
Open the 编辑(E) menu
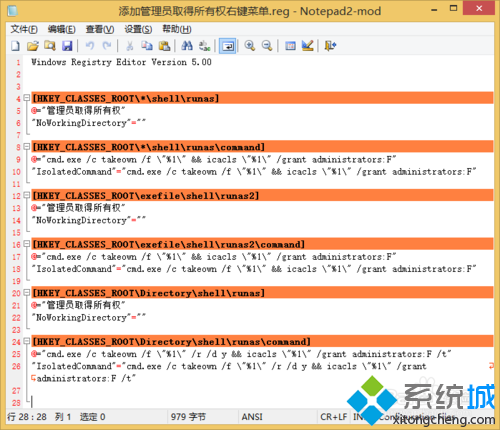(x=62, y=29)
